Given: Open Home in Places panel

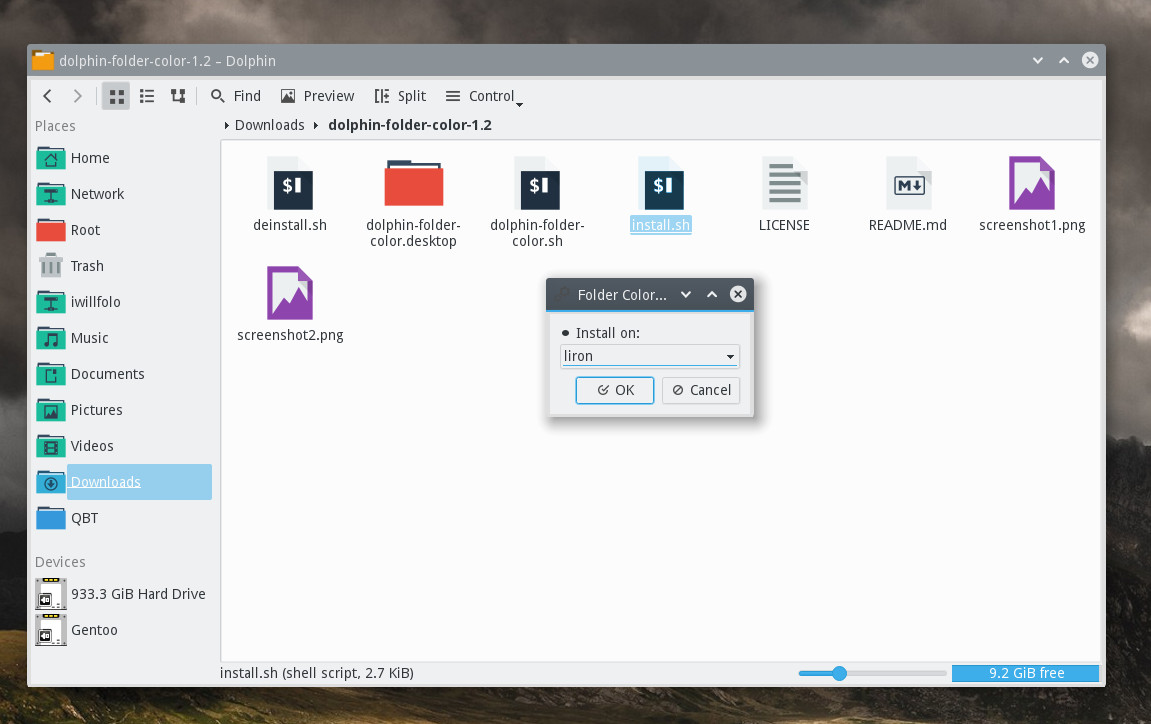Looking at the screenshot, I should click(x=123, y=158).
